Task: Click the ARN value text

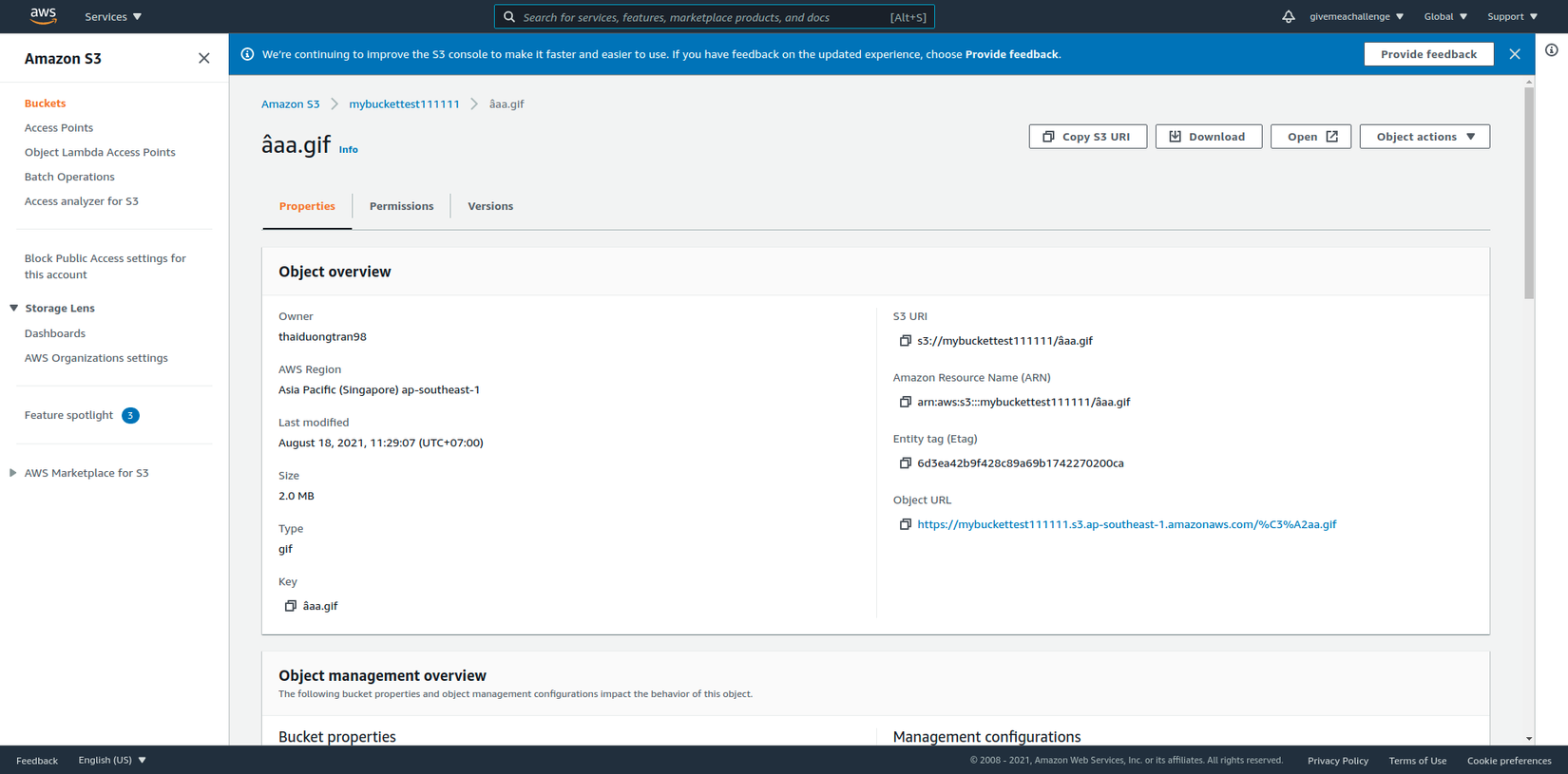Action: 1023,402
